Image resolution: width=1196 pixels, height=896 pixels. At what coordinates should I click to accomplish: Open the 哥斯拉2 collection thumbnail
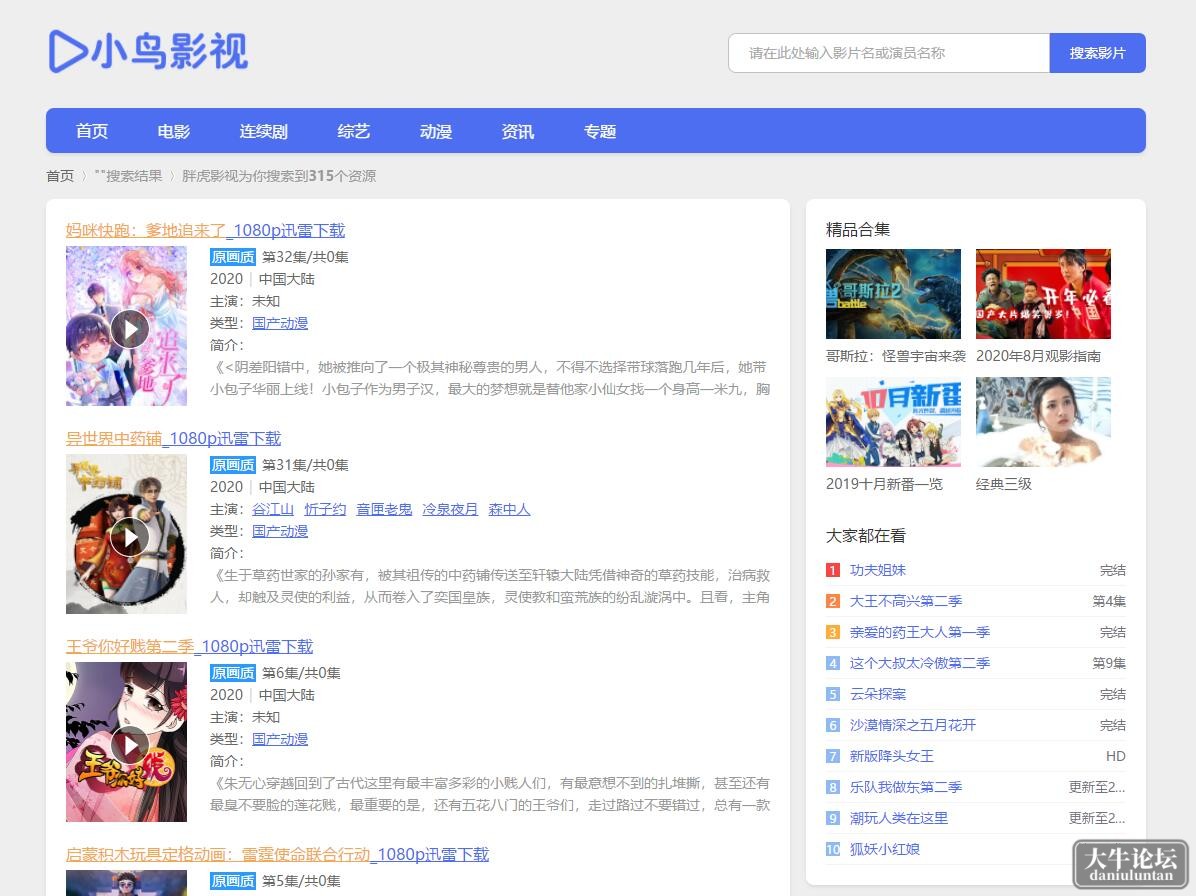tap(893, 294)
